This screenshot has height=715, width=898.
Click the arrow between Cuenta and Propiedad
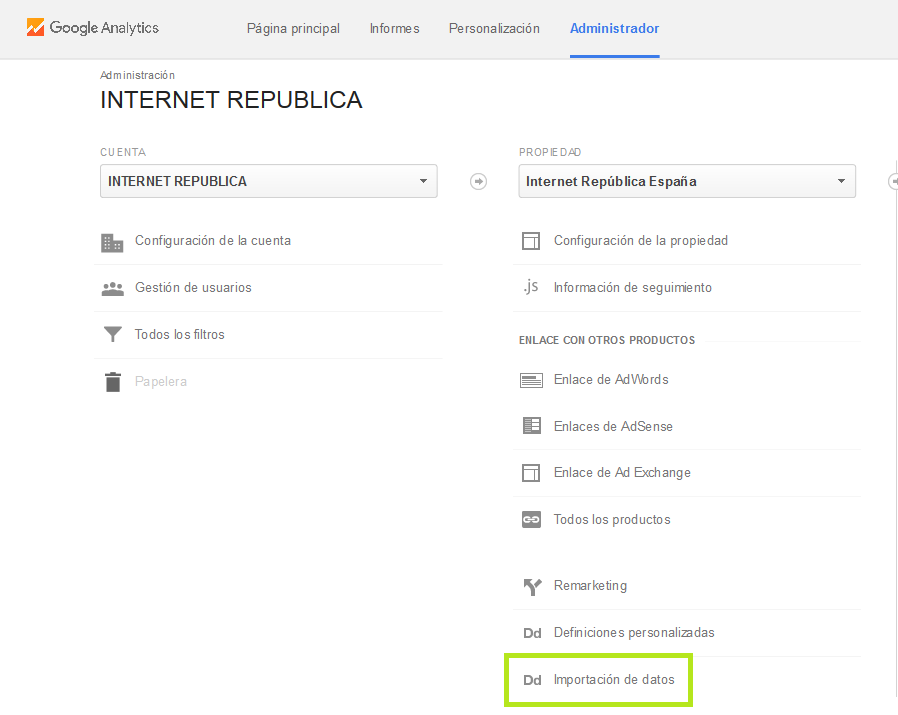(x=478, y=181)
